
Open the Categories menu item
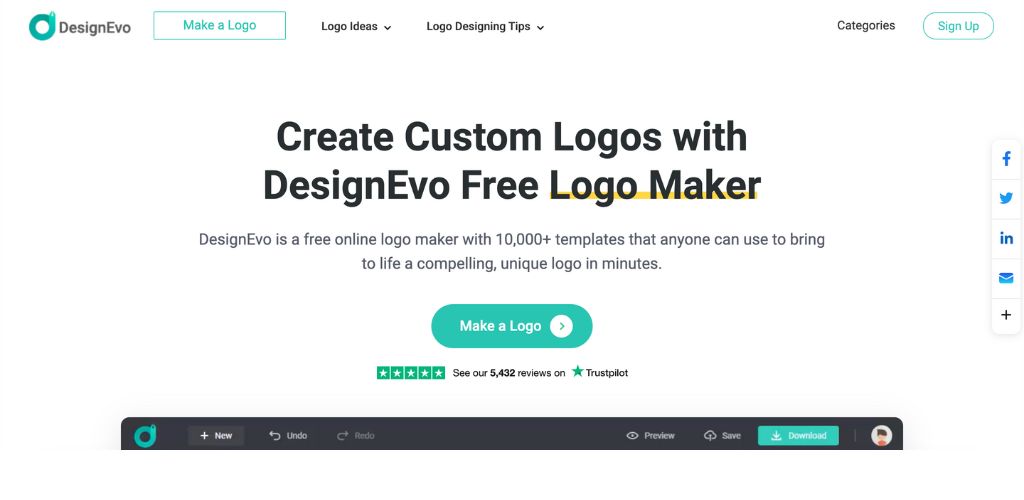pyautogui.click(x=866, y=25)
